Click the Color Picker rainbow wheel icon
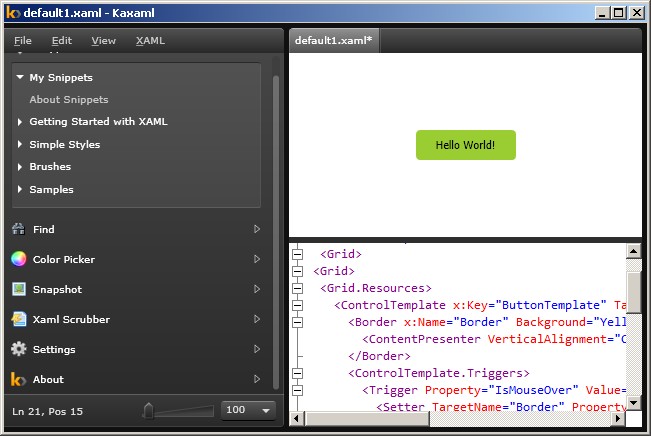Viewport: 651px width, 436px height. [19, 259]
